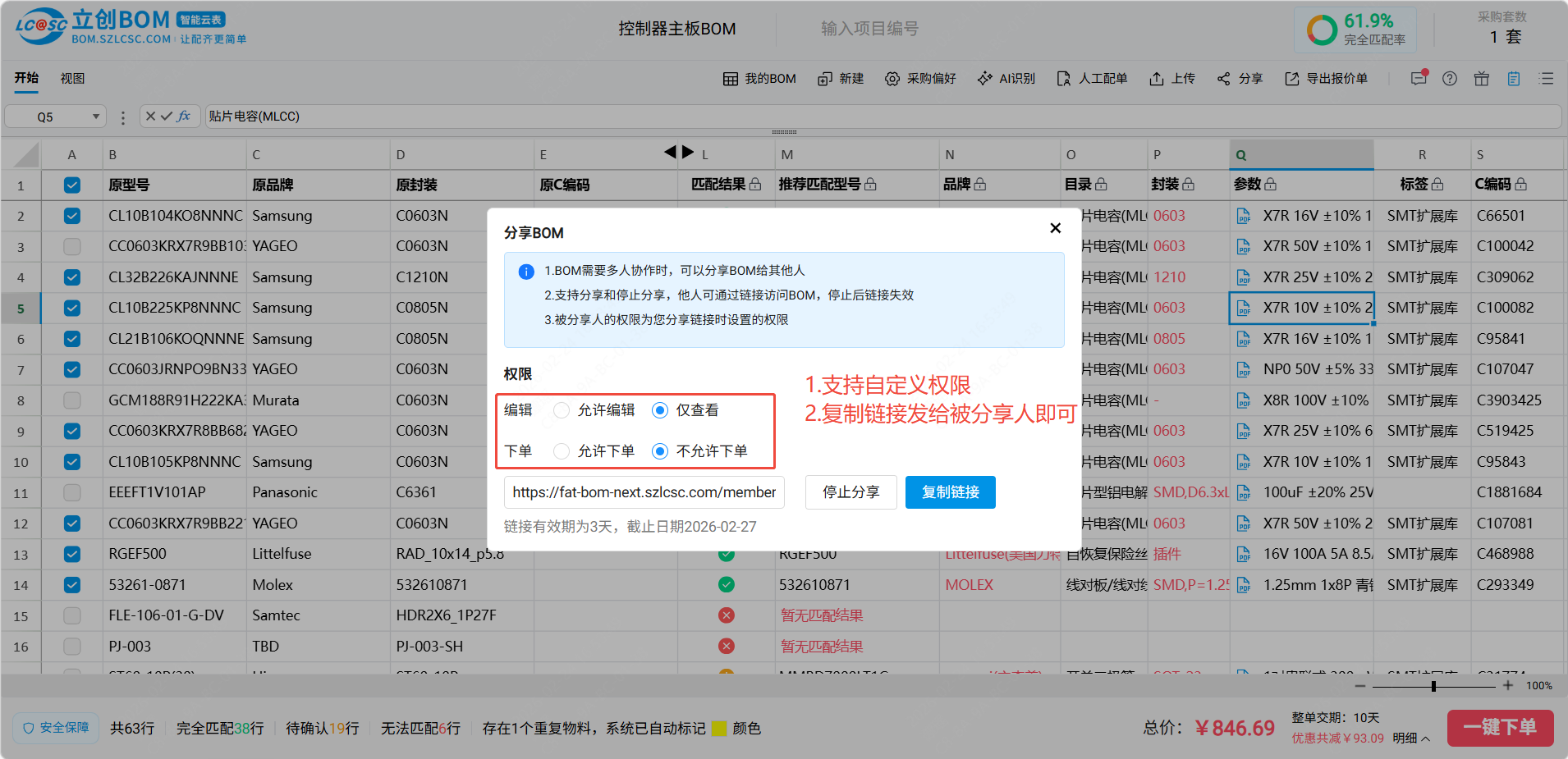Click the 复制链接 button
1568x759 pixels.
coord(950,492)
